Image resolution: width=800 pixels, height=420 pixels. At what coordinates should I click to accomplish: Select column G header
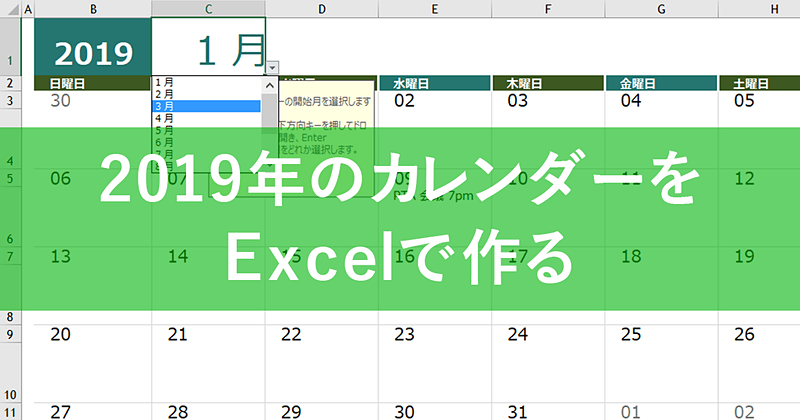click(x=662, y=8)
